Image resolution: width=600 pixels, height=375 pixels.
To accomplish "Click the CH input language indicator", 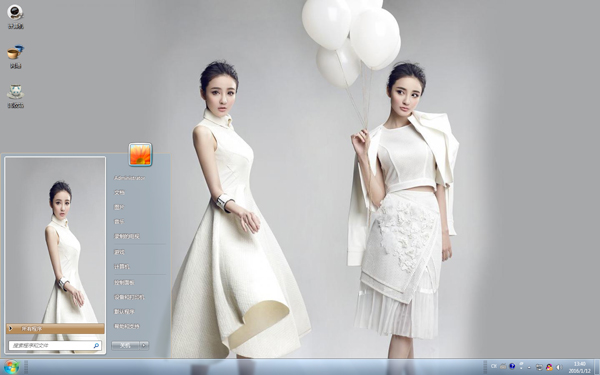I will pyautogui.click(x=494, y=366).
